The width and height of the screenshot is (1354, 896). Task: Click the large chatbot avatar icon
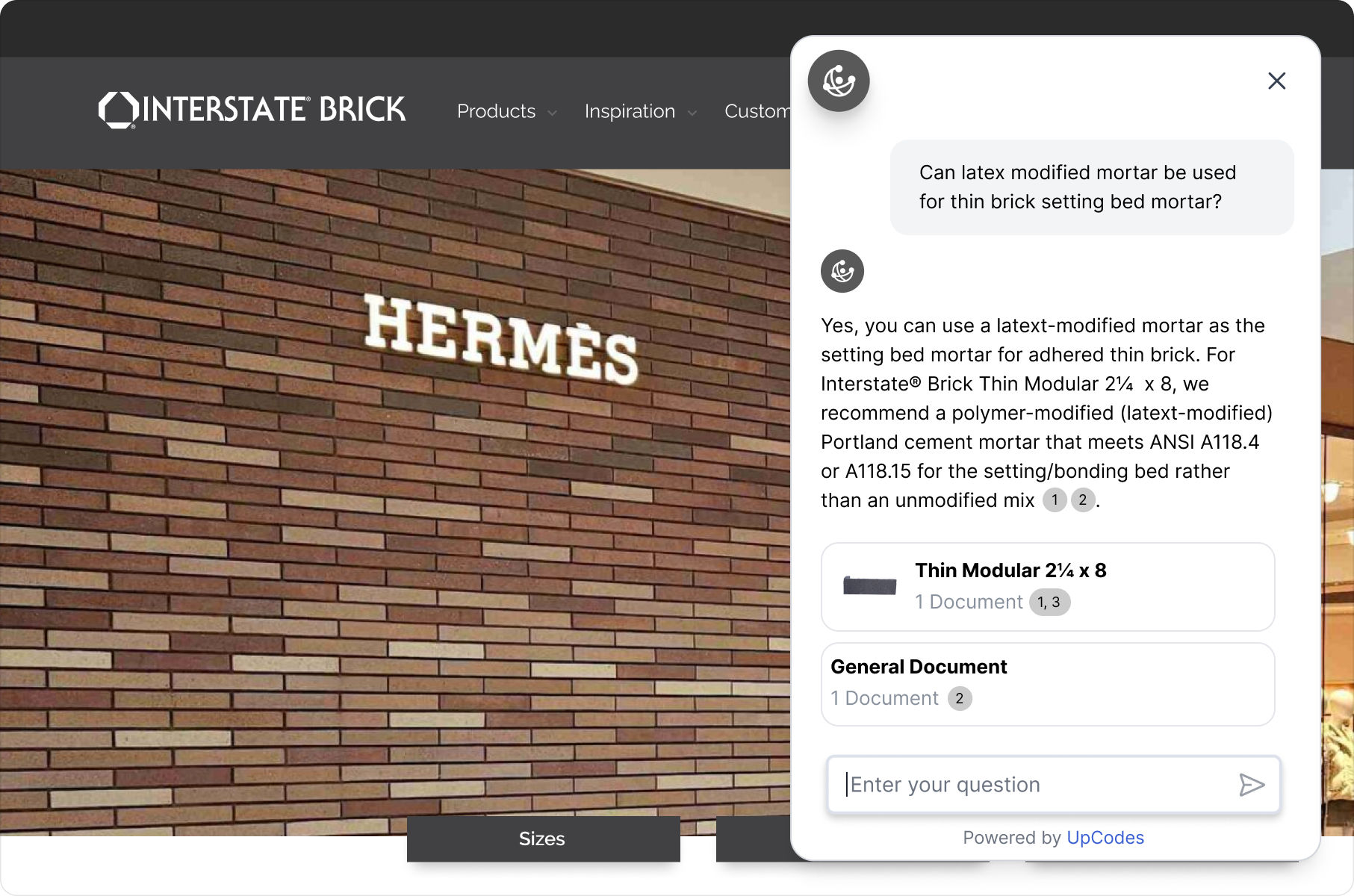click(839, 81)
